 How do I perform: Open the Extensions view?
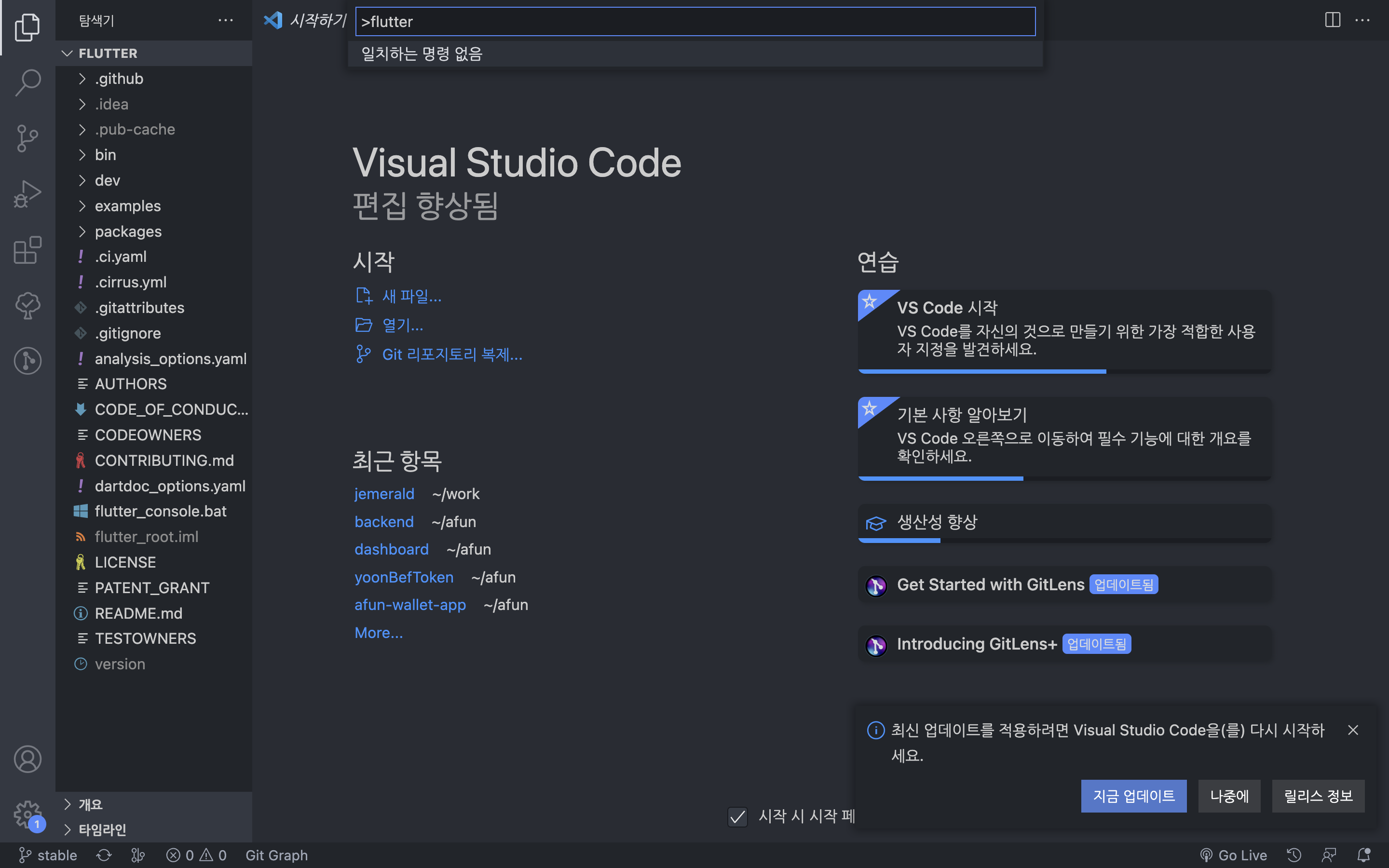click(x=27, y=250)
